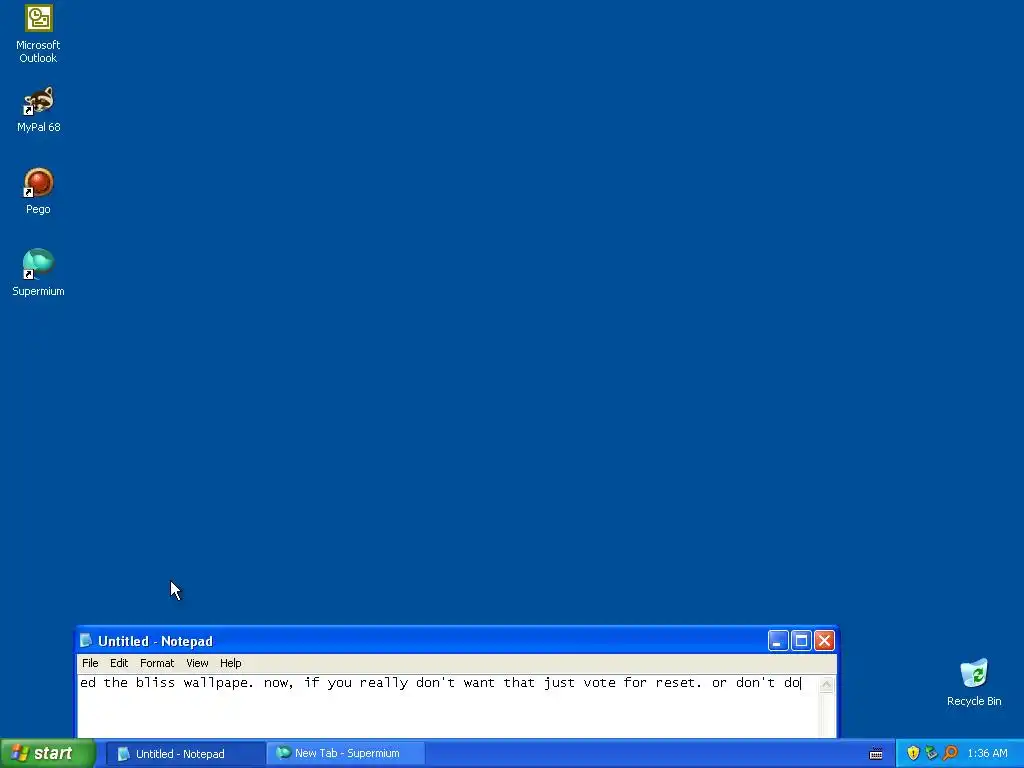Click inside the Notepad text area
Viewport: 1024px width, 768px height.
click(448, 707)
